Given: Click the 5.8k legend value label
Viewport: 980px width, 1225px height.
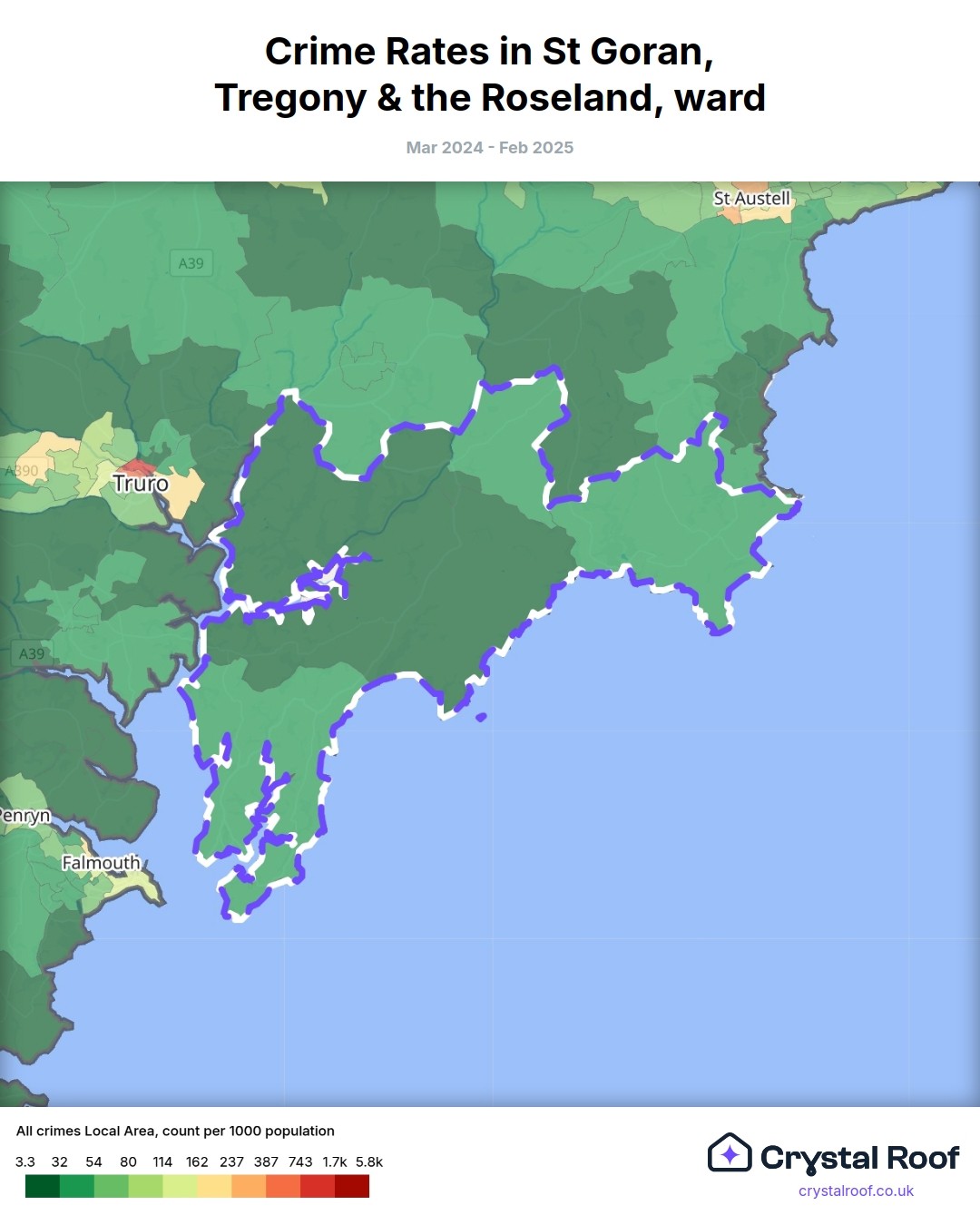Looking at the screenshot, I should [368, 1161].
